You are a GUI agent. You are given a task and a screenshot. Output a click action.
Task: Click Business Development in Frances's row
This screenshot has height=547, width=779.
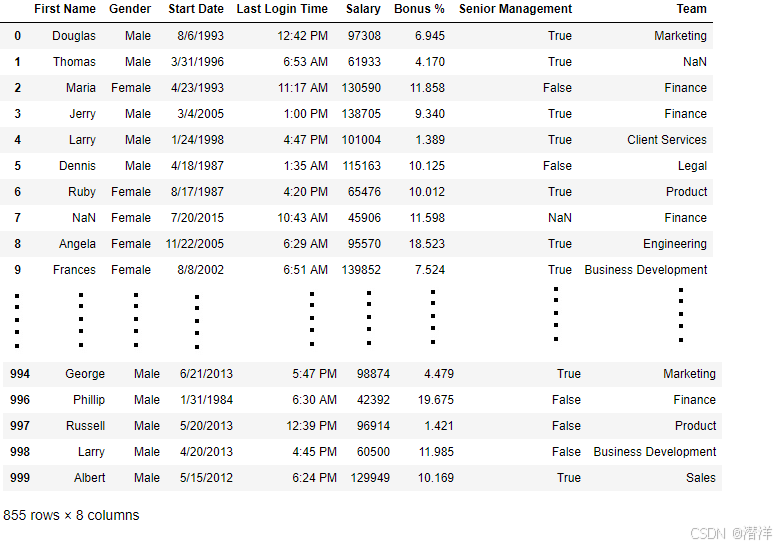click(646, 270)
